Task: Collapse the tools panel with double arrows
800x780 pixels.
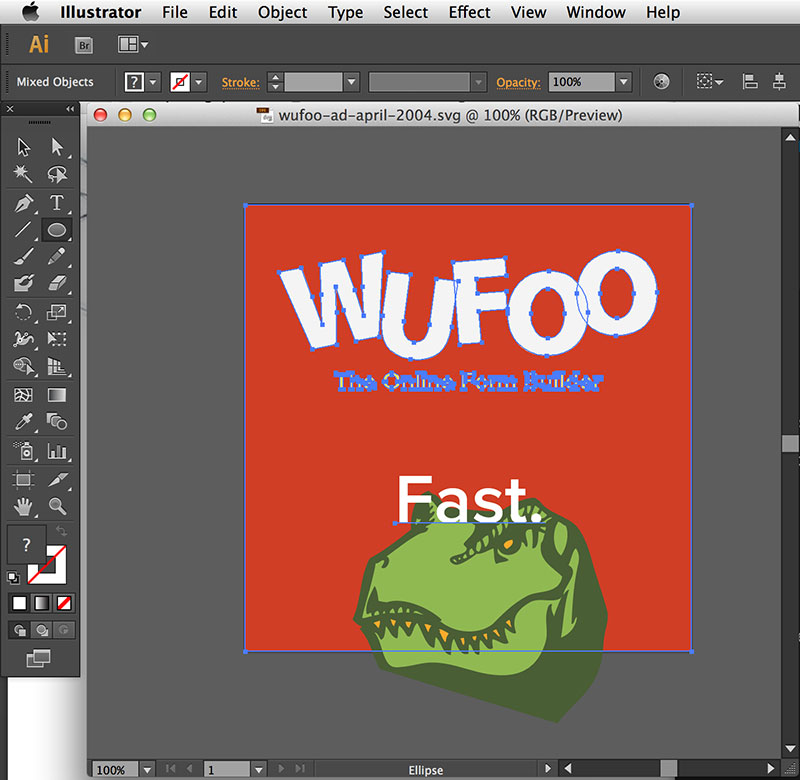Action: click(70, 109)
